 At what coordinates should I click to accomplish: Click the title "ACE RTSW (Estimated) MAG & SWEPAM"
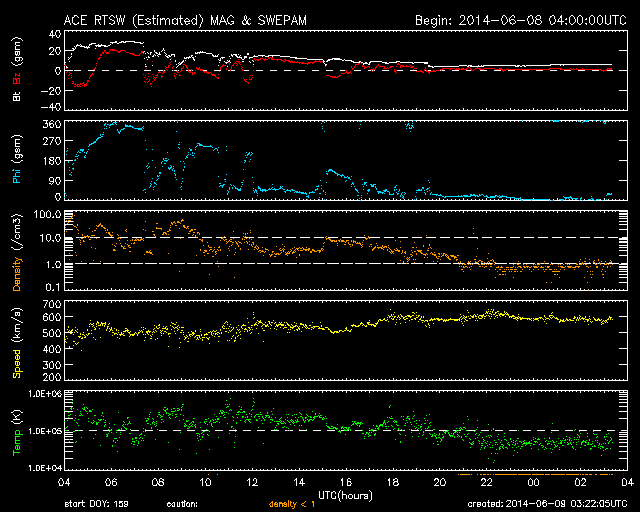pyautogui.click(x=185, y=20)
